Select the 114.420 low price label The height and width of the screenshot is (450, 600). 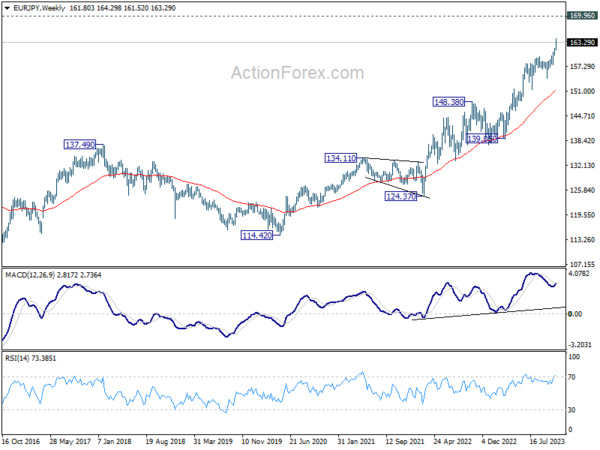257,235
